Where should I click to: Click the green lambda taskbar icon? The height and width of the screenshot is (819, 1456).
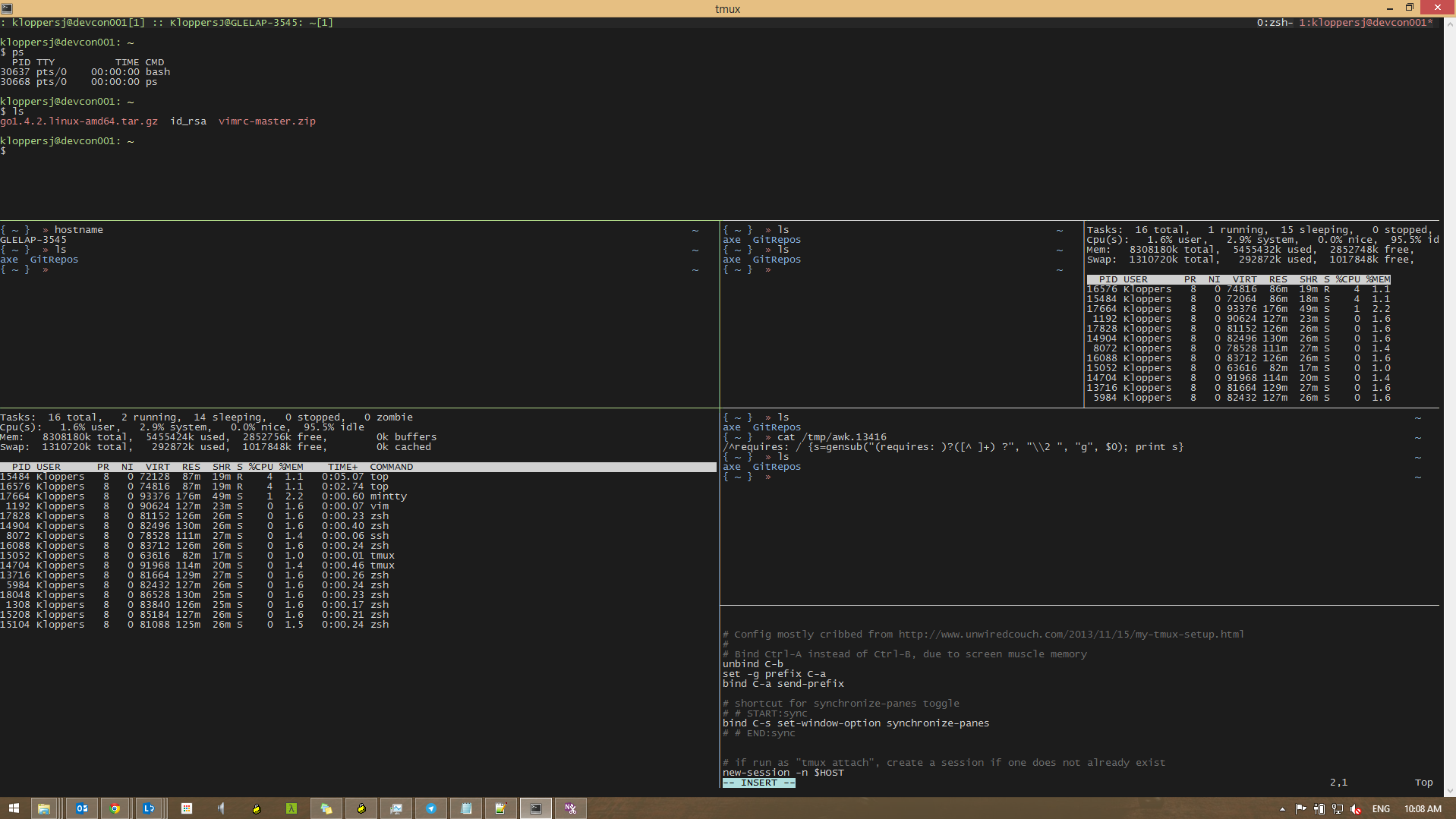(291, 808)
